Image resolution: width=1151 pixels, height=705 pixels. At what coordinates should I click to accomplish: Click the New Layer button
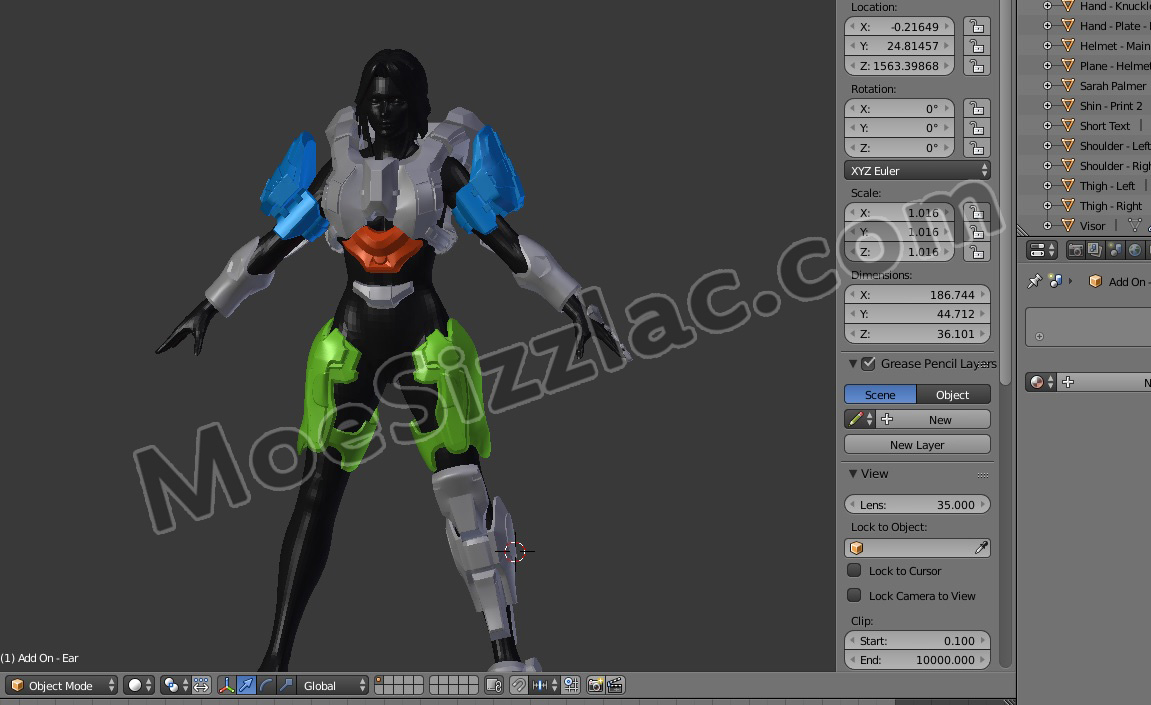(x=918, y=444)
